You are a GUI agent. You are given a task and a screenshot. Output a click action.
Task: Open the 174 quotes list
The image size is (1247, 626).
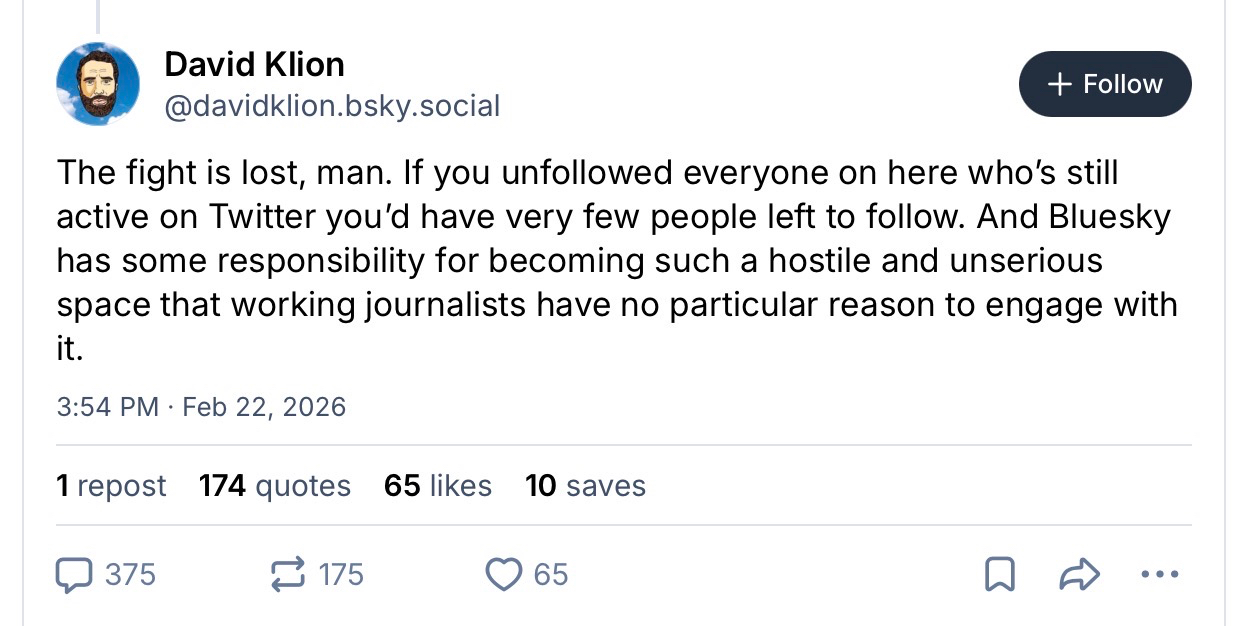pyautogui.click(x=275, y=486)
